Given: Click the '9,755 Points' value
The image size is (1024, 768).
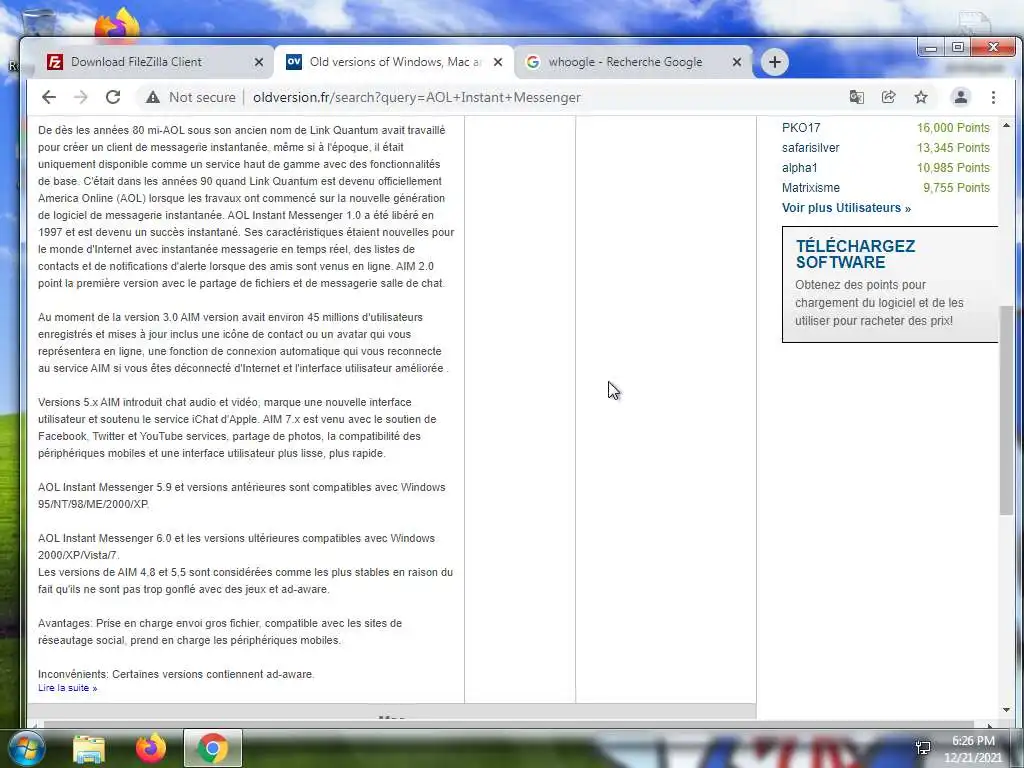Looking at the screenshot, I should pos(956,187).
